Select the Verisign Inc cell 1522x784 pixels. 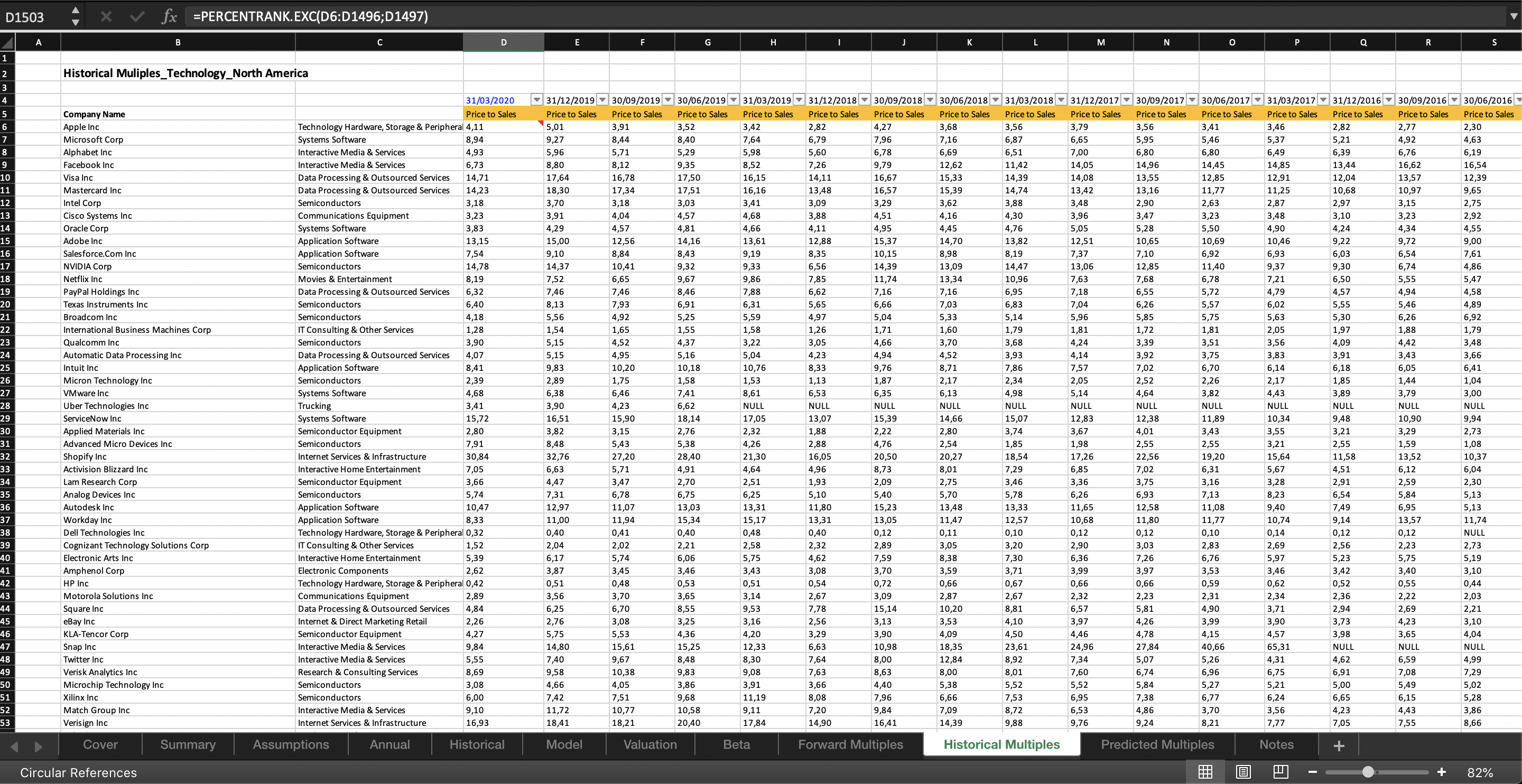pyautogui.click(x=178, y=723)
